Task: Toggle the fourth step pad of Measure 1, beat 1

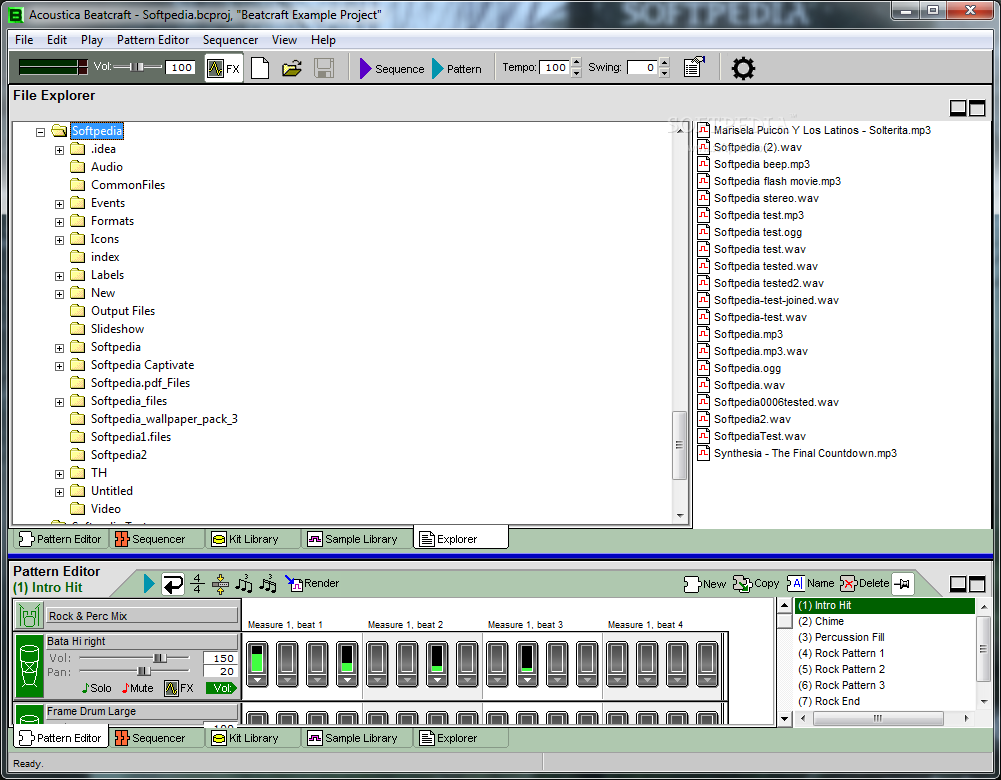Action: (x=347, y=658)
